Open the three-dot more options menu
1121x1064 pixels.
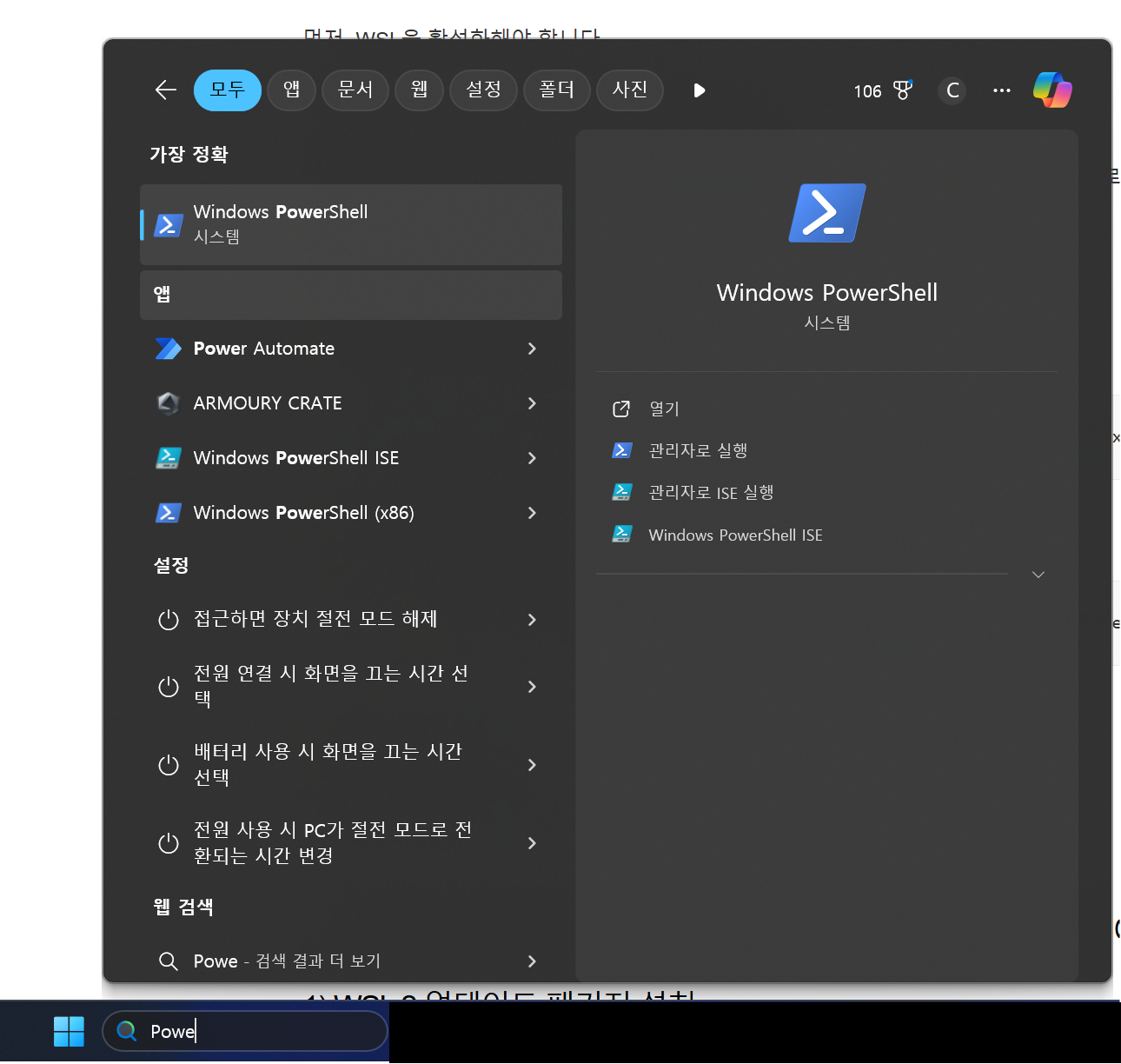tap(1002, 90)
